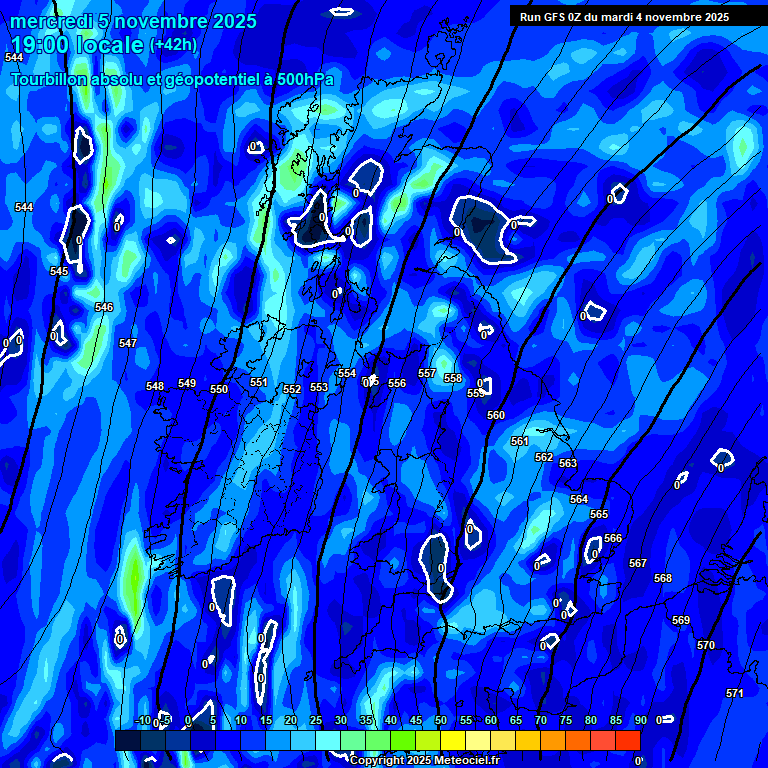768x768 pixels.
Task: Click the red swatch at legend's right end
Action: 628,741
